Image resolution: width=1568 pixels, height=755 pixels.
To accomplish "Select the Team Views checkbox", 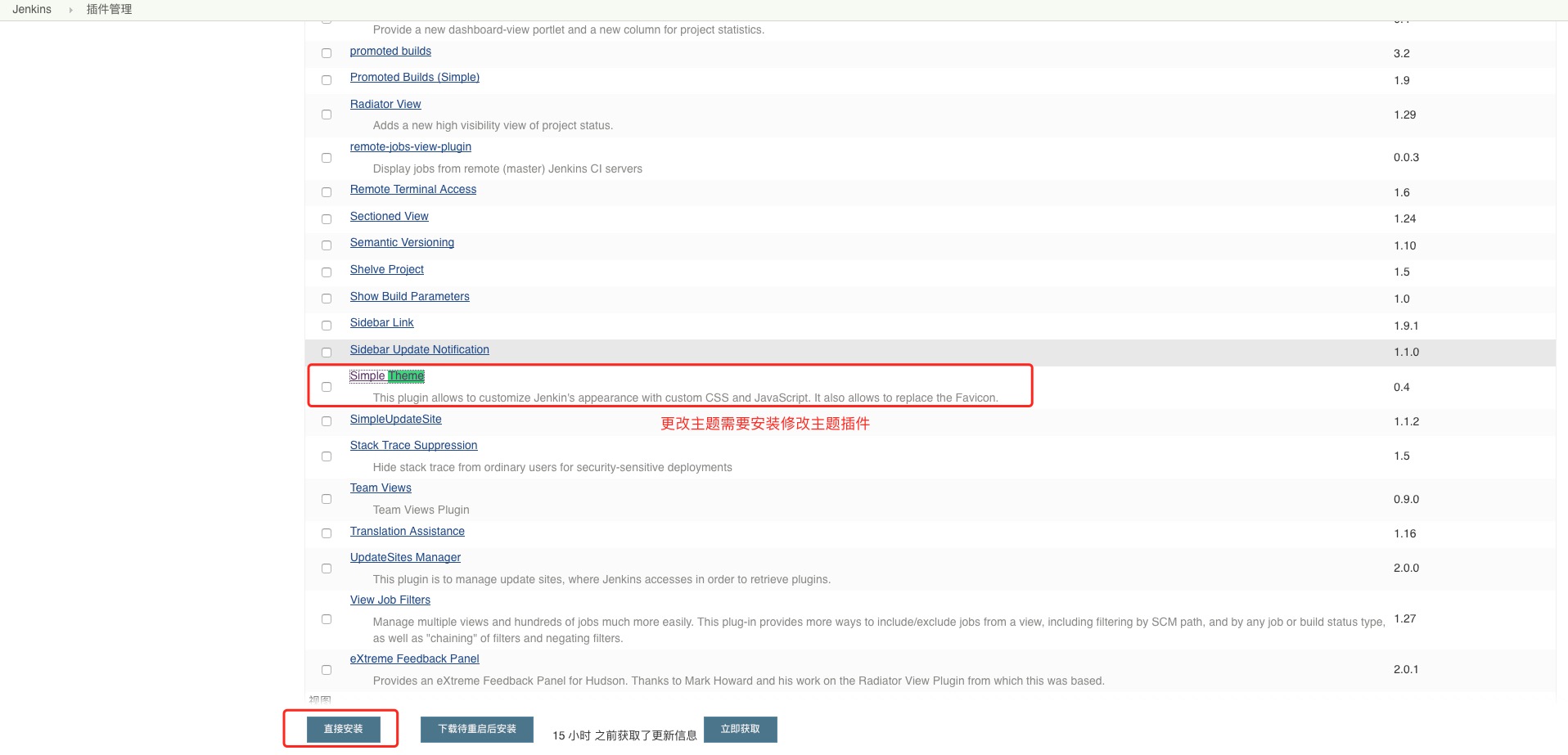I will [327, 499].
